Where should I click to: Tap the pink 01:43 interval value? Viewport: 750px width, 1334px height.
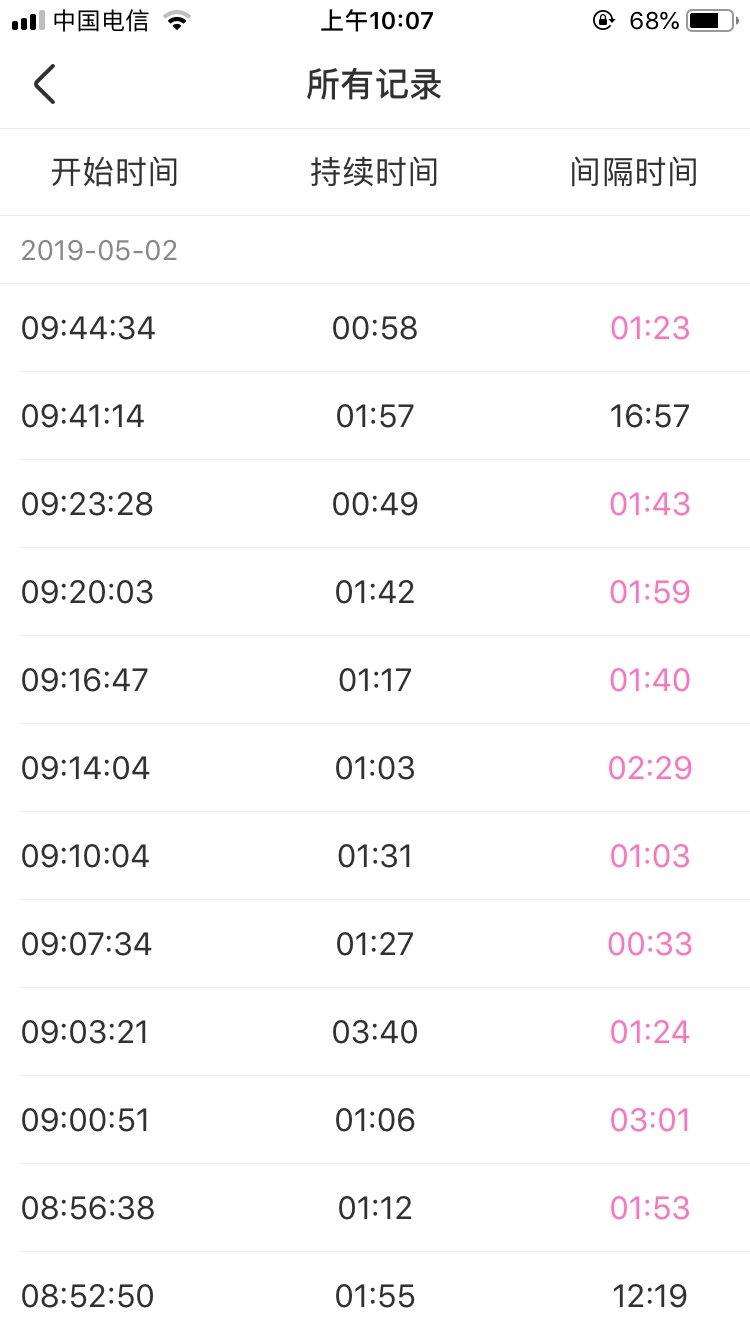click(650, 504)
